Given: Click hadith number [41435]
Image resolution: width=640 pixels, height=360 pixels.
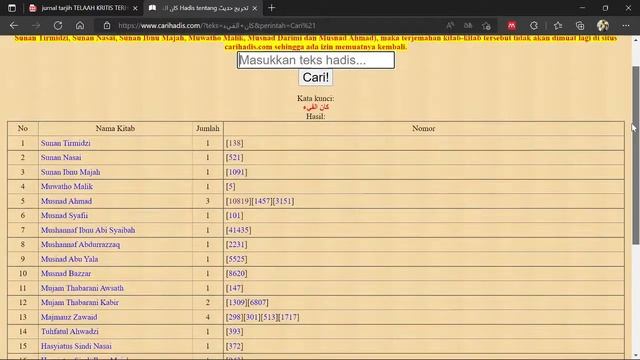Looking at the screenshot, I should tap(238, 230).
